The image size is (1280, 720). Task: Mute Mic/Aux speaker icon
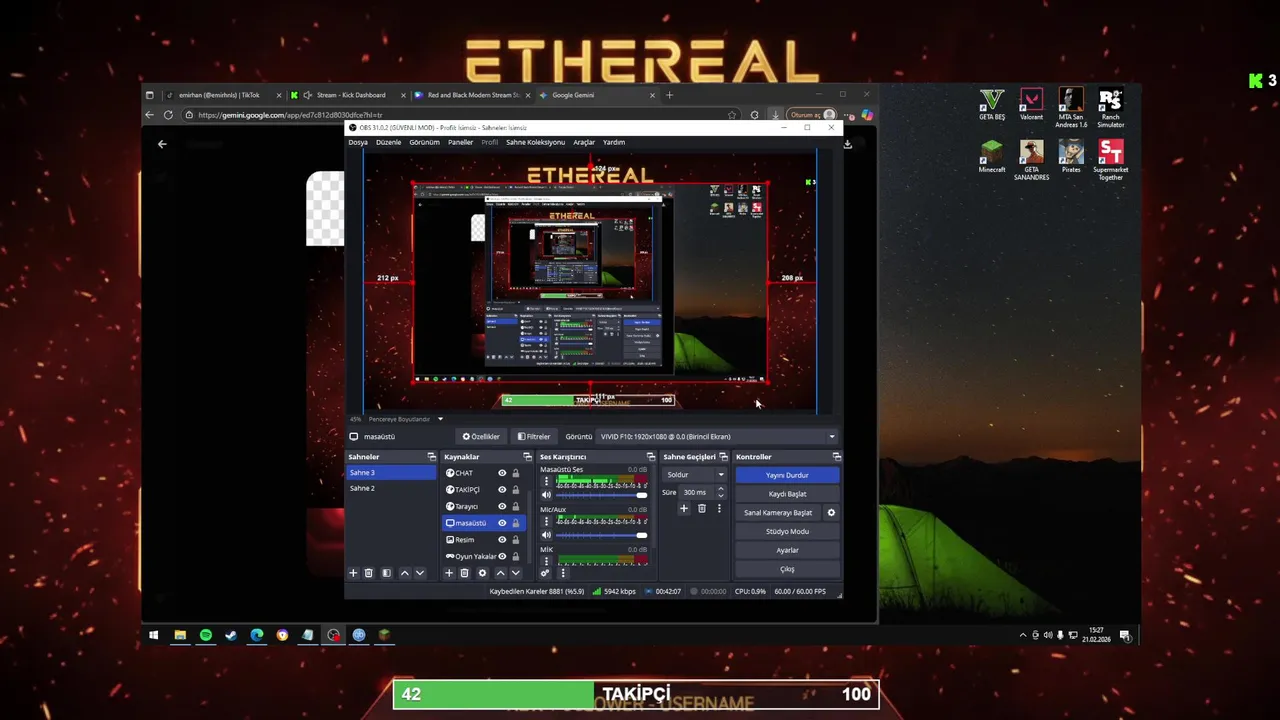tap(546, 535)
